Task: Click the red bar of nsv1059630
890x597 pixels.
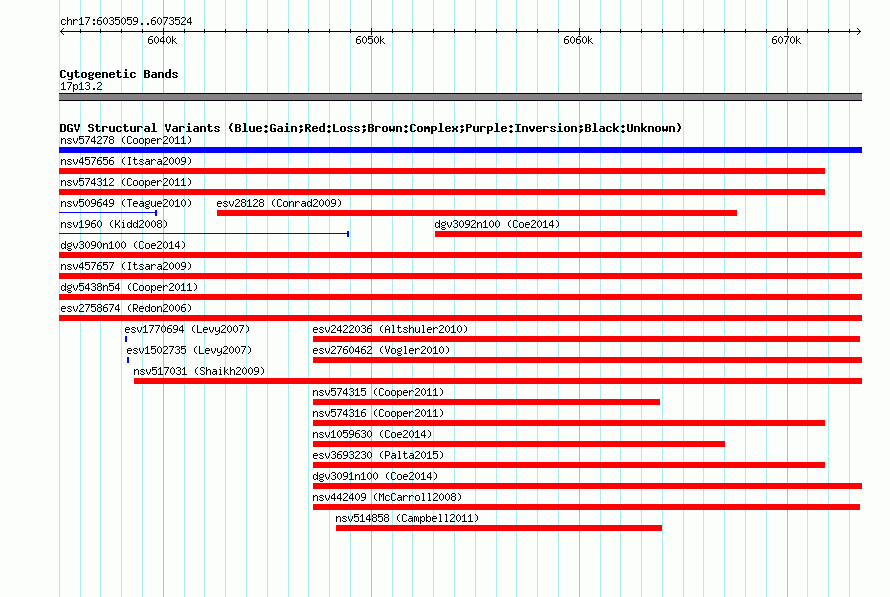Action: tap(519, 444)
